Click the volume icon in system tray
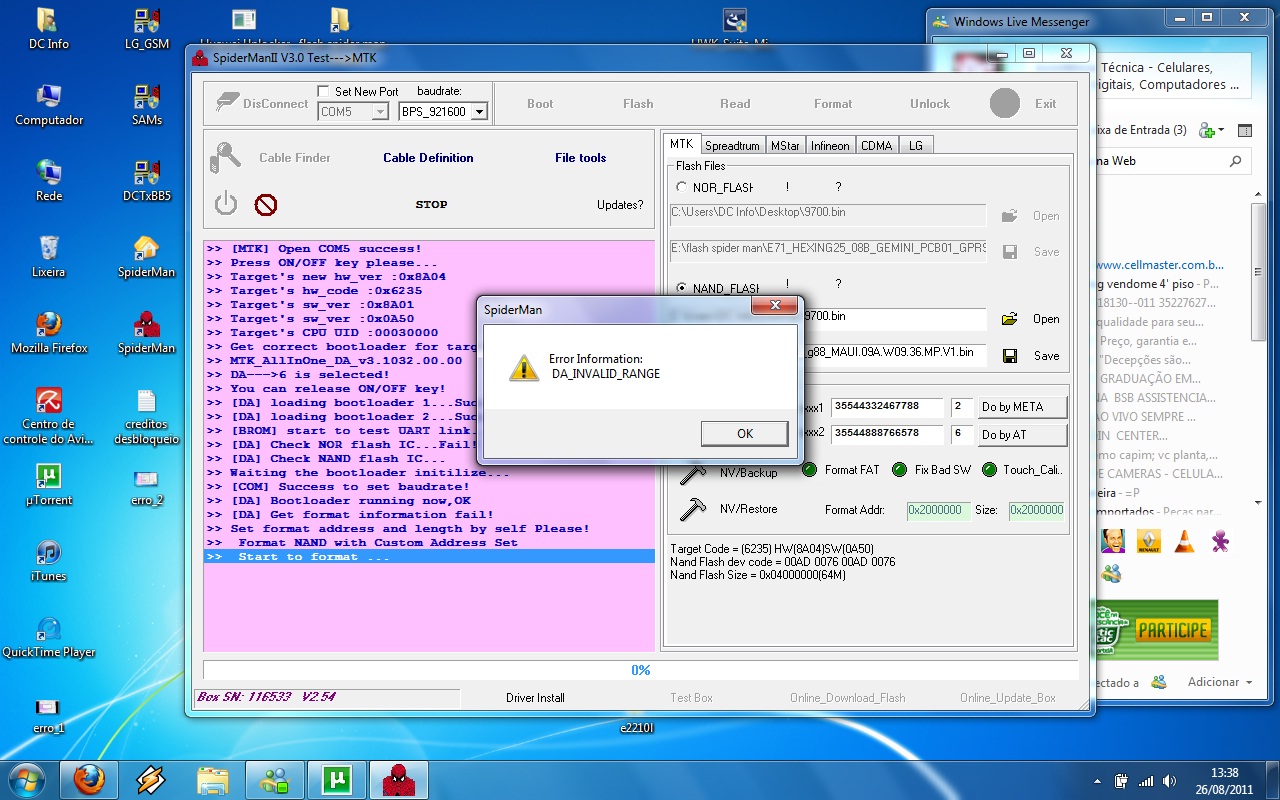 click(1167, 781)
